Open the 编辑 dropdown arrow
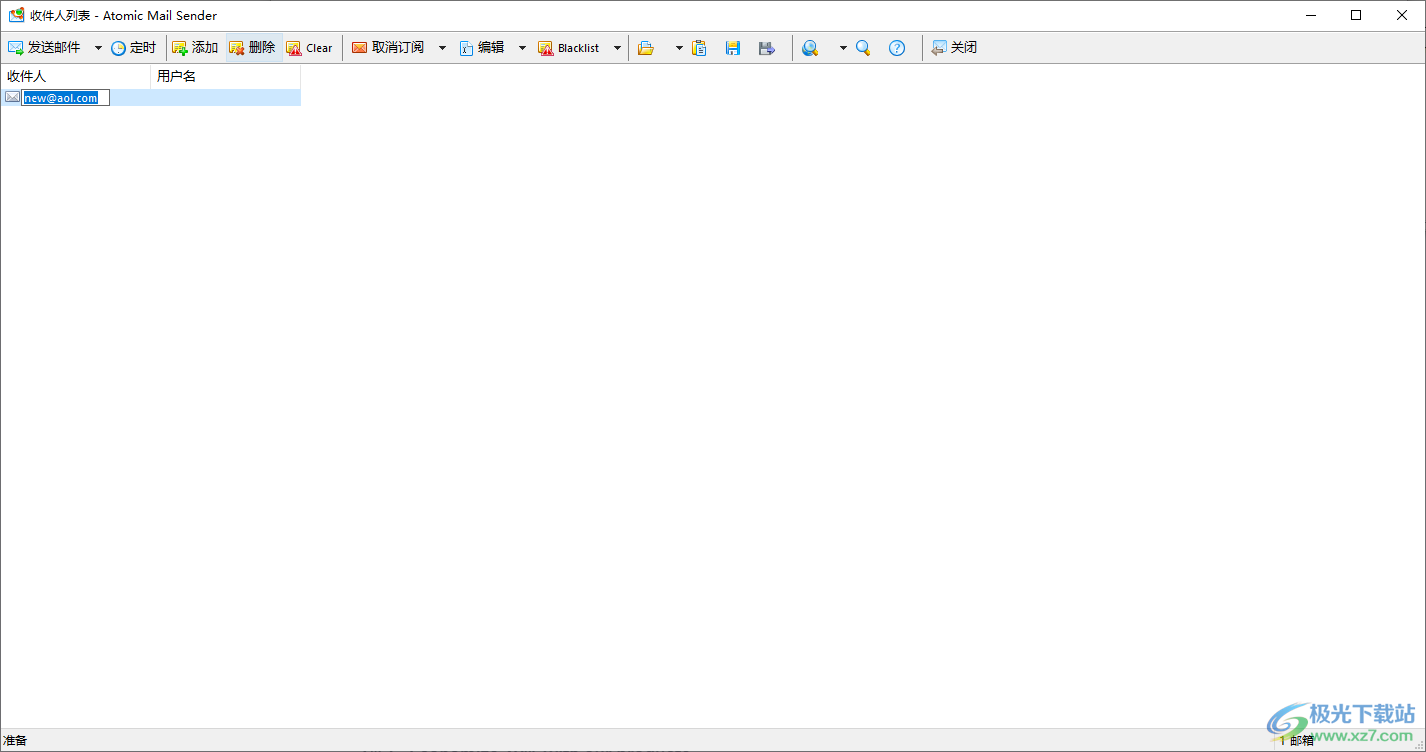 click(x=522, y=48)
